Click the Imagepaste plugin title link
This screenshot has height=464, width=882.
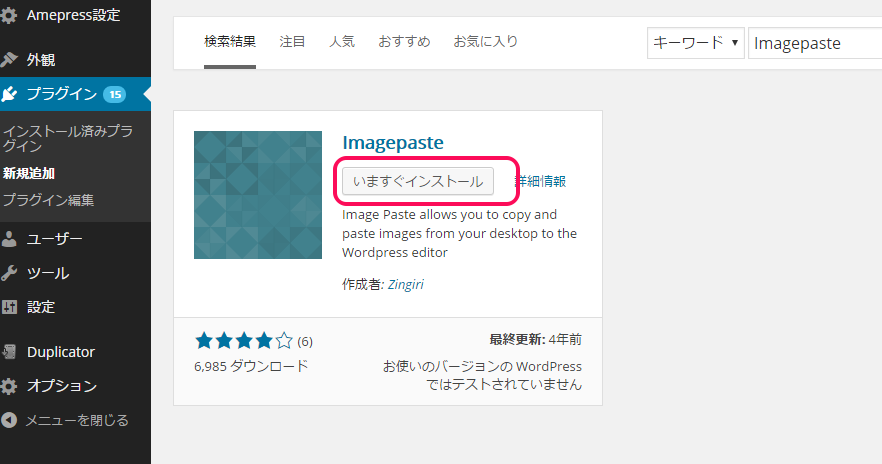pyautogui.click(x=392, y=142)
